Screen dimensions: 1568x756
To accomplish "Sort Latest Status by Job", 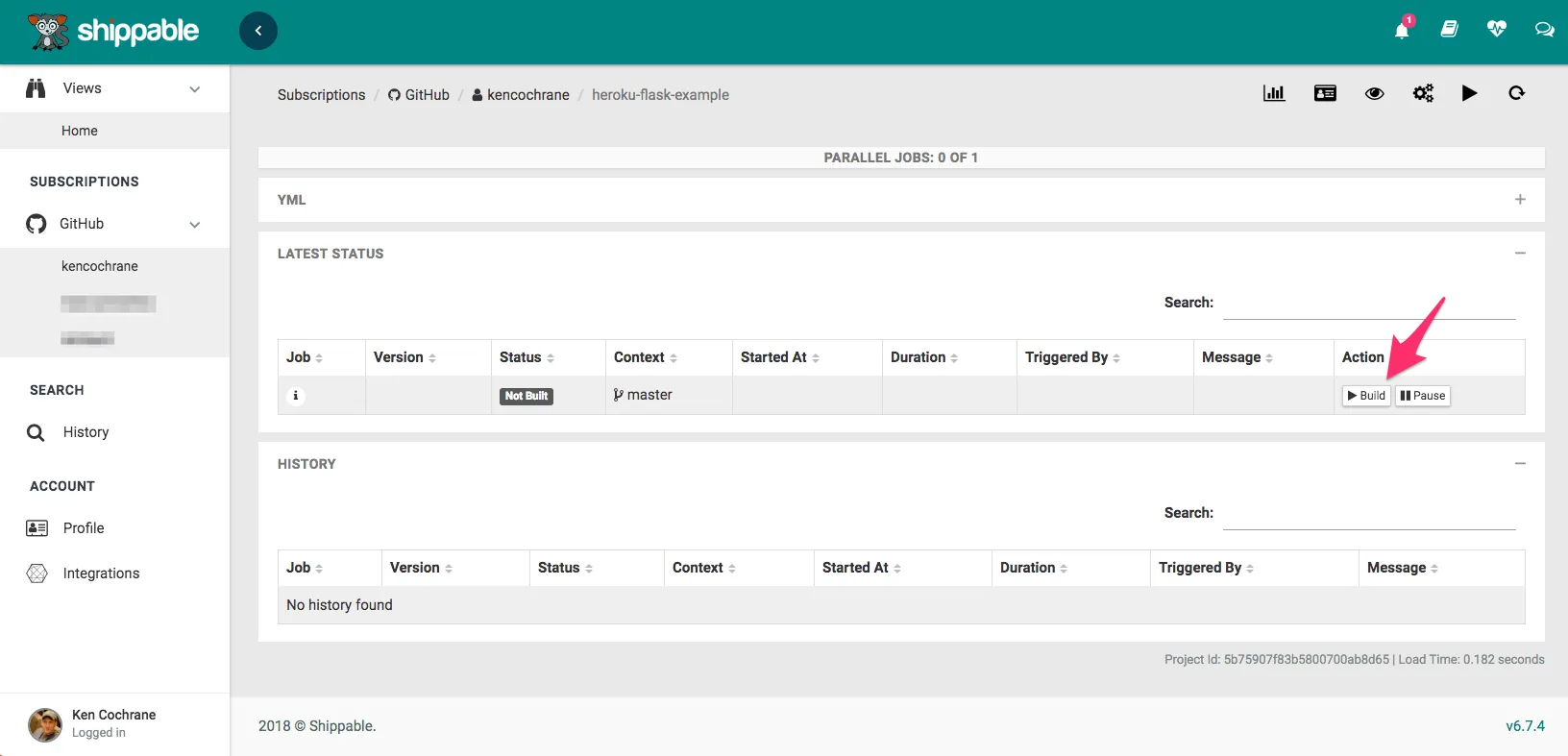I will pos(322,357).
